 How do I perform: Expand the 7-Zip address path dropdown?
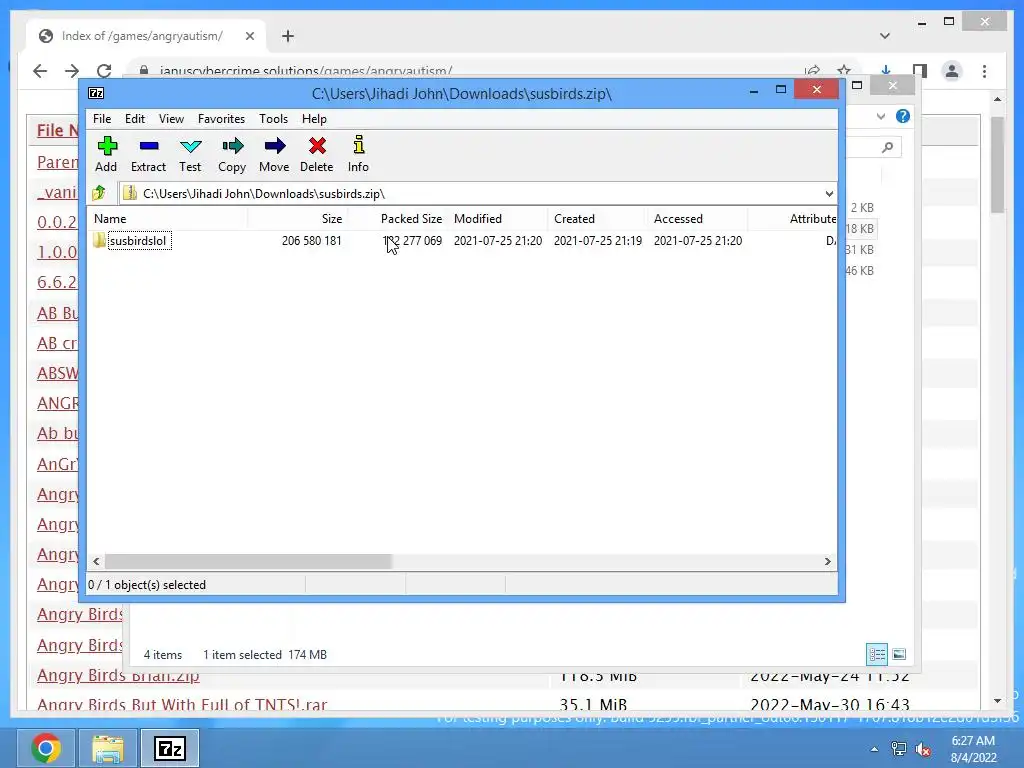[x=829, y=193]
